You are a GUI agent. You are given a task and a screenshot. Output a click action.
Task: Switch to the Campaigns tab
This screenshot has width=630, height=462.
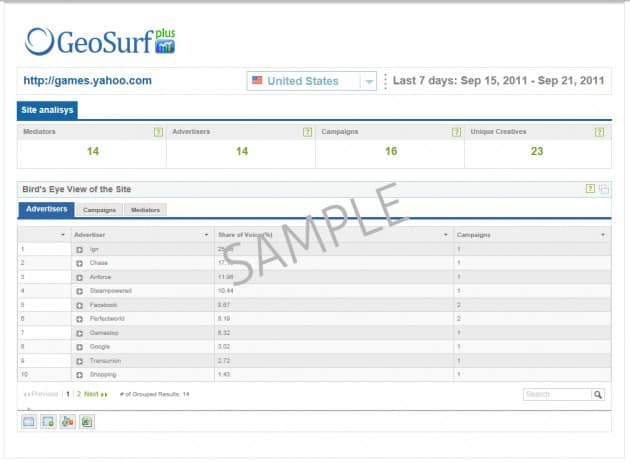[99, 210]
